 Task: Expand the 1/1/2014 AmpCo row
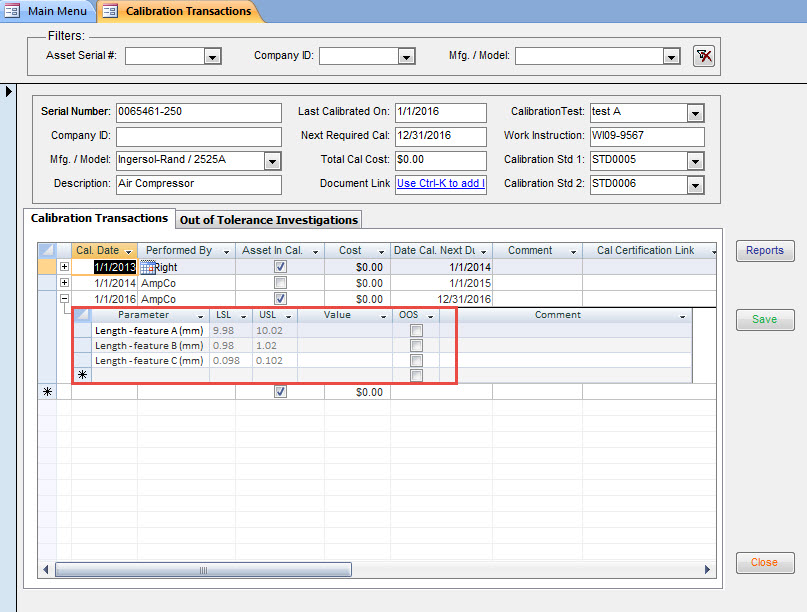(x=65, y=283)
